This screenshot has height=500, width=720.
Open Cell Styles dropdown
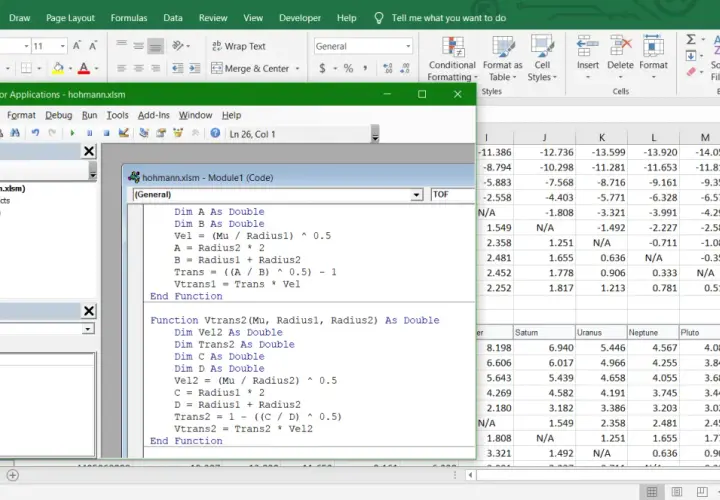(542, 58)
